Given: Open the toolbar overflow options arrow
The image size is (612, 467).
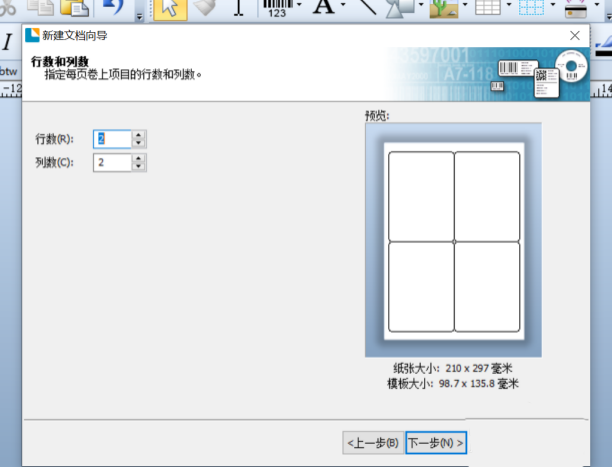Looking at the screenshot, I should tap(140, 16).
